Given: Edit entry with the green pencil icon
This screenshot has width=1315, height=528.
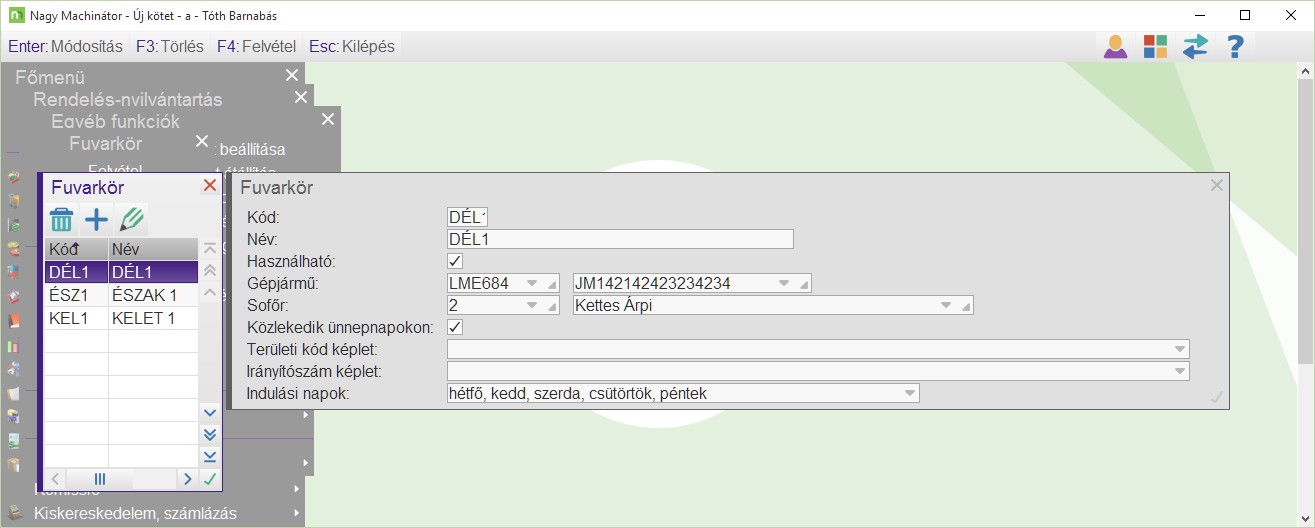Looking at the screenshot, I should (131, 220).
